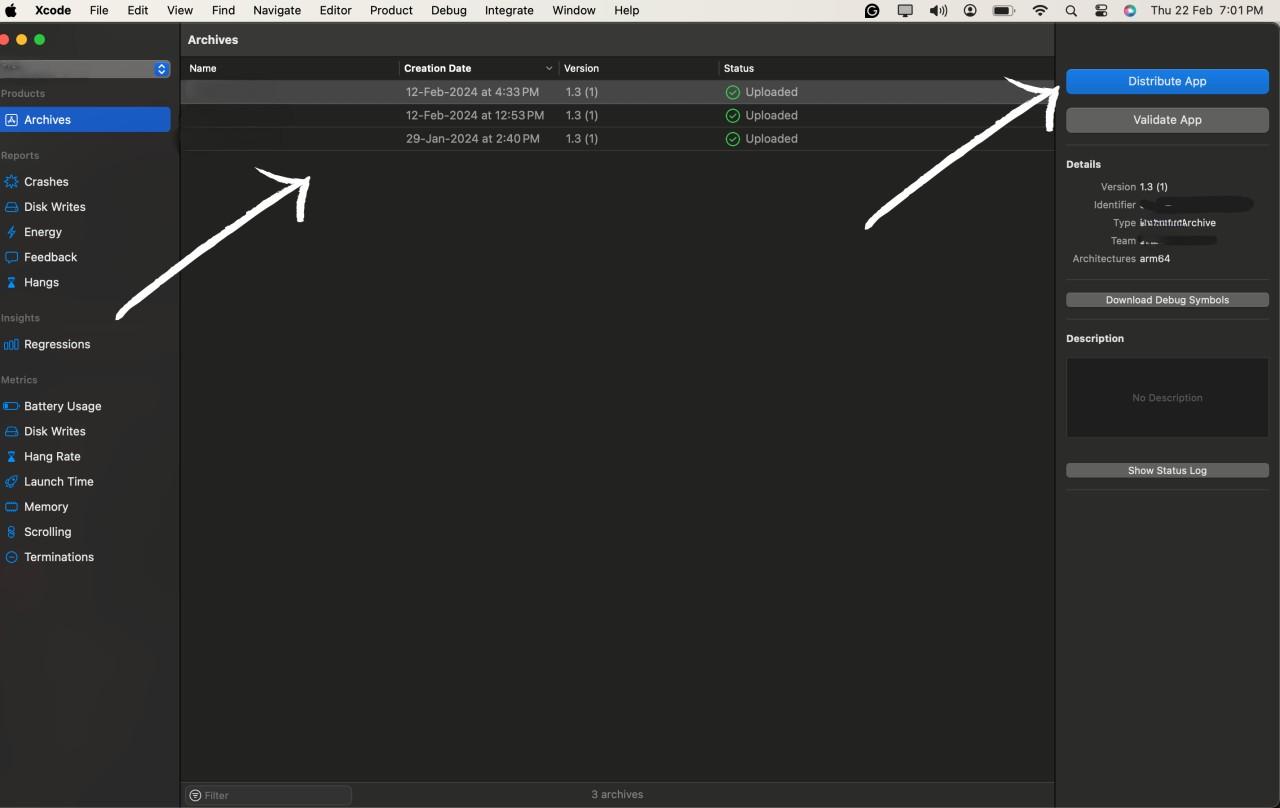Open the date and time in menu bar
This screenshot has width=1280, height=808.
coord(1207,10)
